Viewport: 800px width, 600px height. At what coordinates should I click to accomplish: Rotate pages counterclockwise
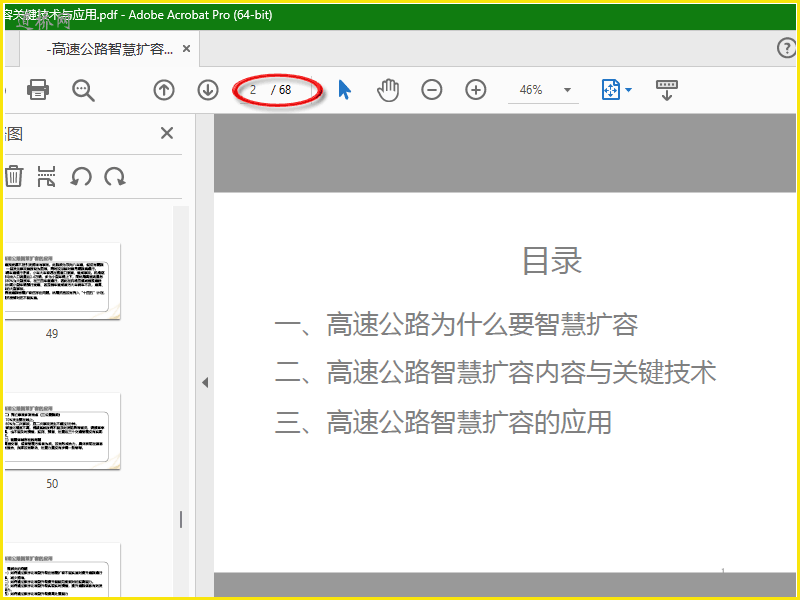[81, 177]
